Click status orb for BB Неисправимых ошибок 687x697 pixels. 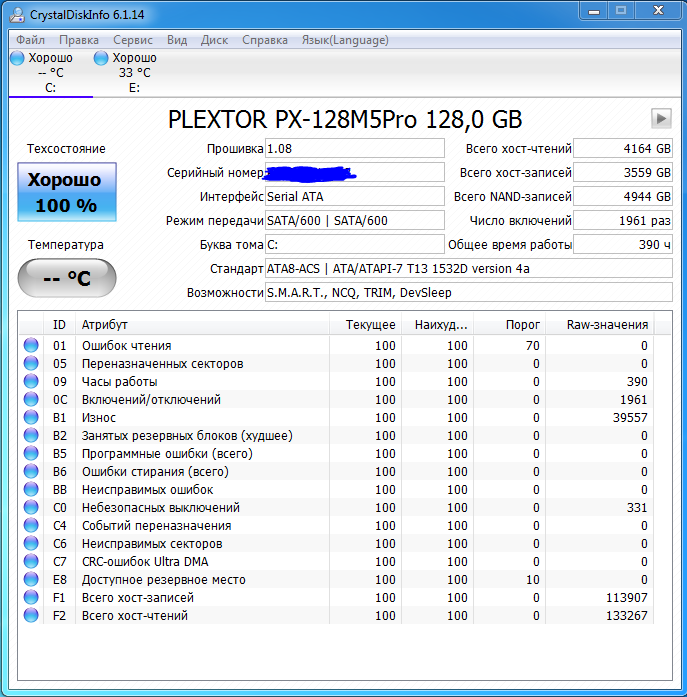31,489
